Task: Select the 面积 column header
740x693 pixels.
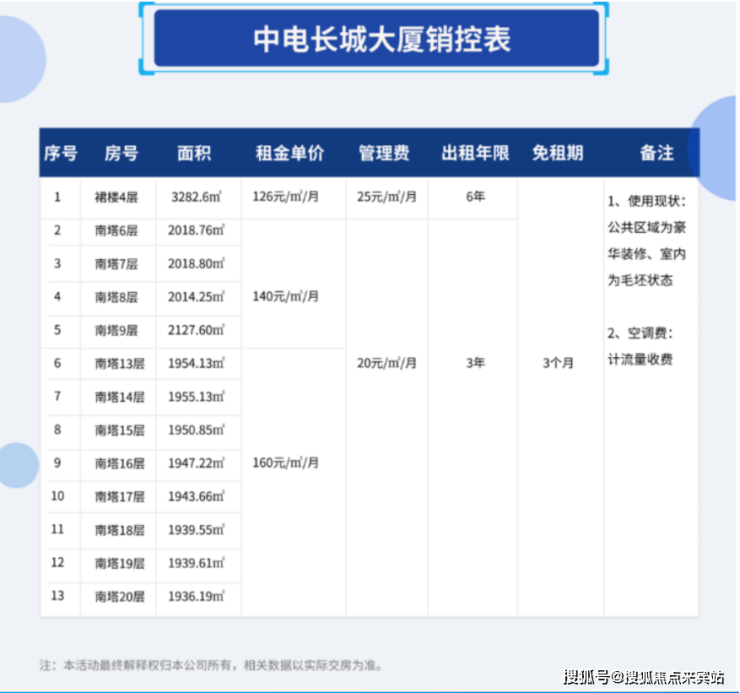Action: coord(194,153)
